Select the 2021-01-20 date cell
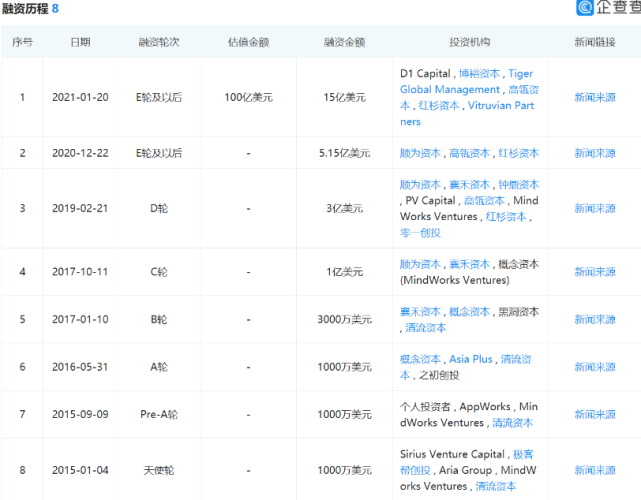Screen dimensions: 641x500 click(80, 97)
